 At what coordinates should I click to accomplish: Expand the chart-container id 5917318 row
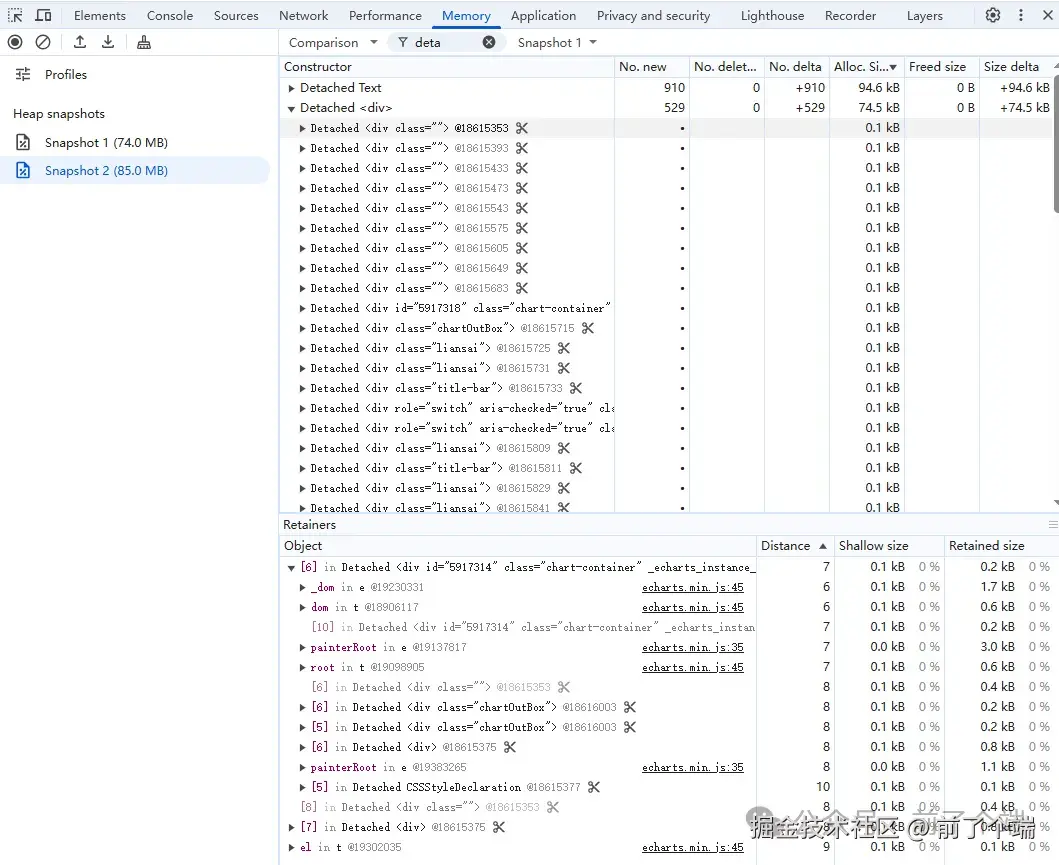tap(303, 309)
